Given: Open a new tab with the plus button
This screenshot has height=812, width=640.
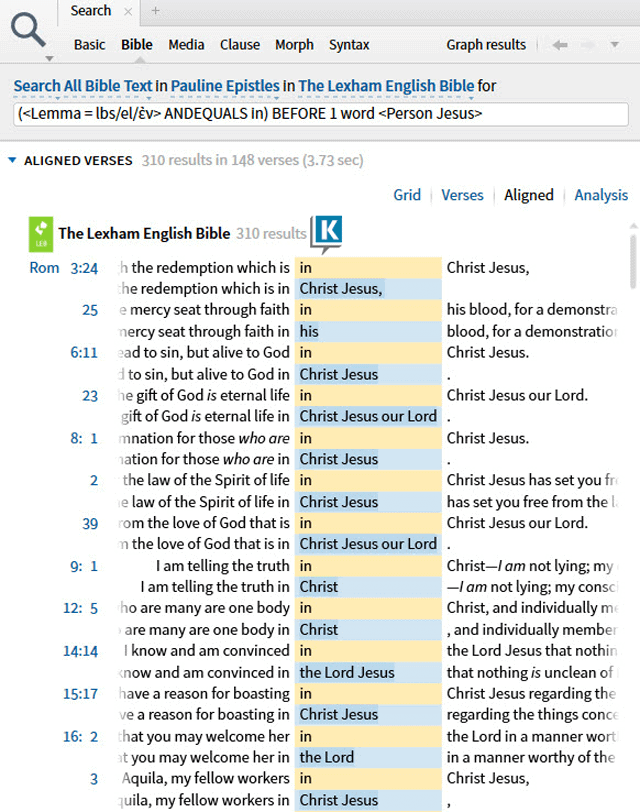Looking at the screenshot, I should (155, 11).
